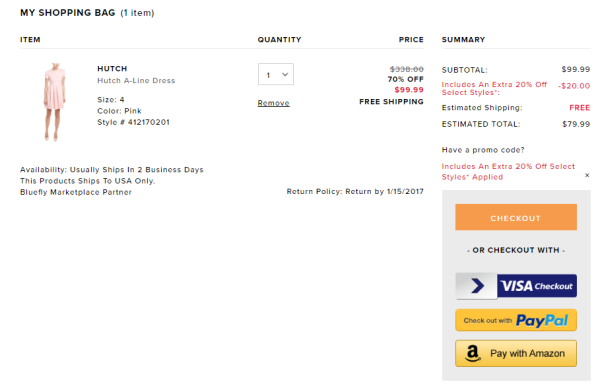600x388 pixels.
Task: Pay using Visa Checkout button
Action: click(516, 286)
